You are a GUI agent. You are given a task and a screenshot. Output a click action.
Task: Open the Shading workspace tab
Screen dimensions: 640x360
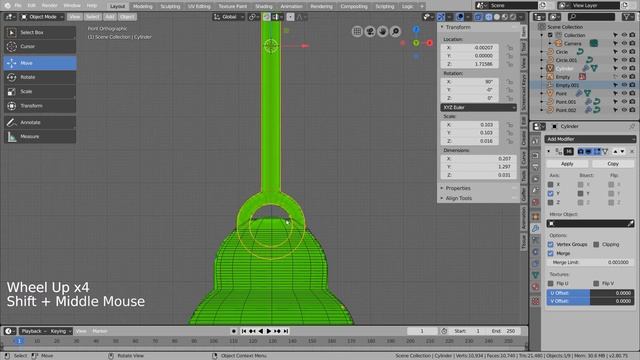click(264, 6)
